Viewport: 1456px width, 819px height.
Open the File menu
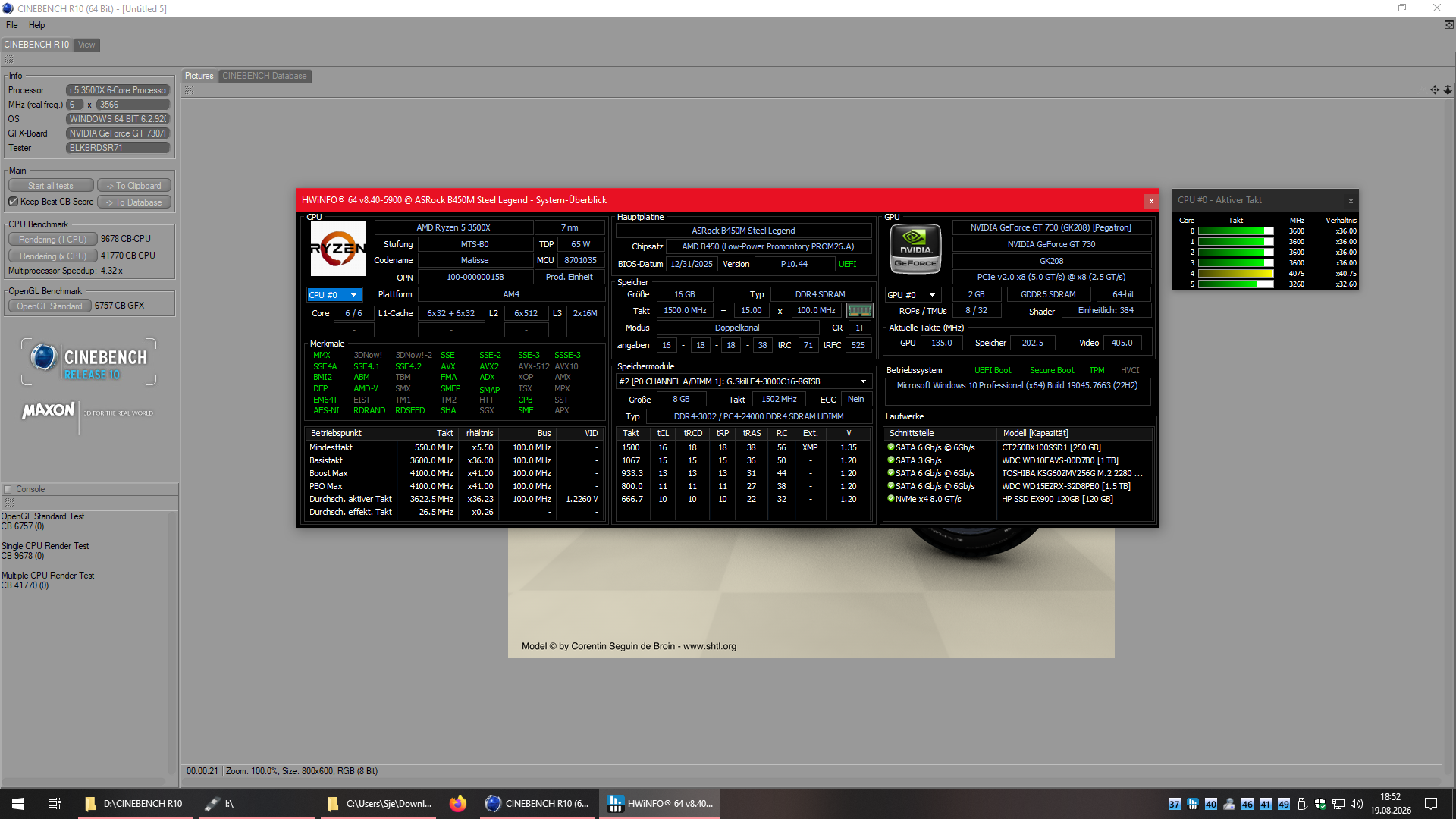[12, 25]
